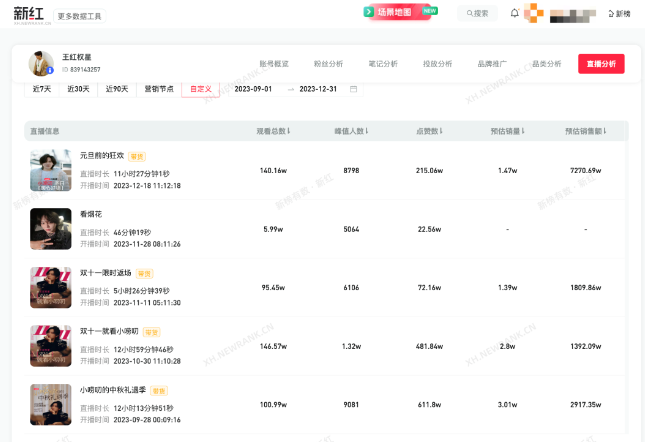Select the 自定义 range option
Image resolution: width=645 pixels, height=442 pixels.
pyautogui.click(x=201, y=89)
